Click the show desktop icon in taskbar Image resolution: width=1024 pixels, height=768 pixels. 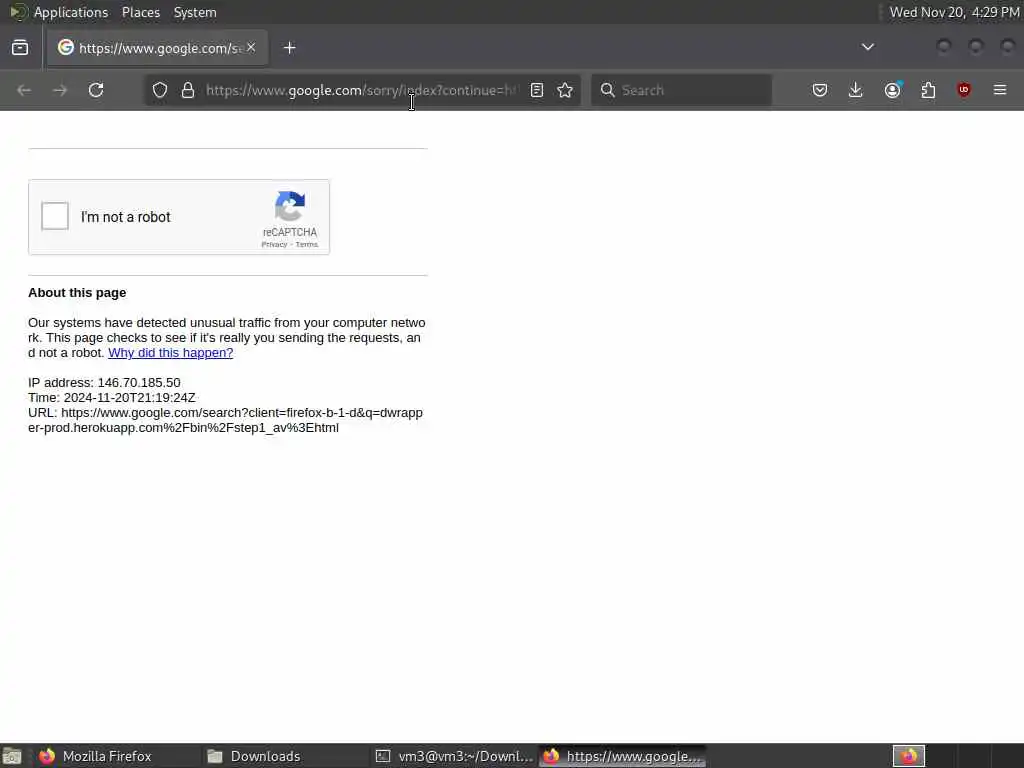click(12, 756)
